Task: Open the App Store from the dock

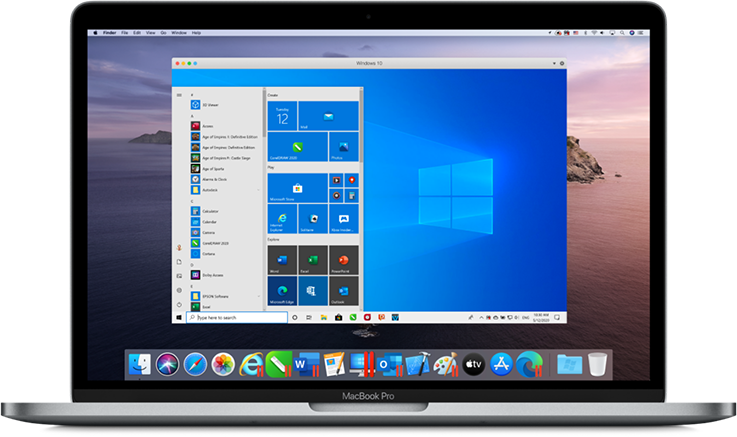Action: click(502, 365)
